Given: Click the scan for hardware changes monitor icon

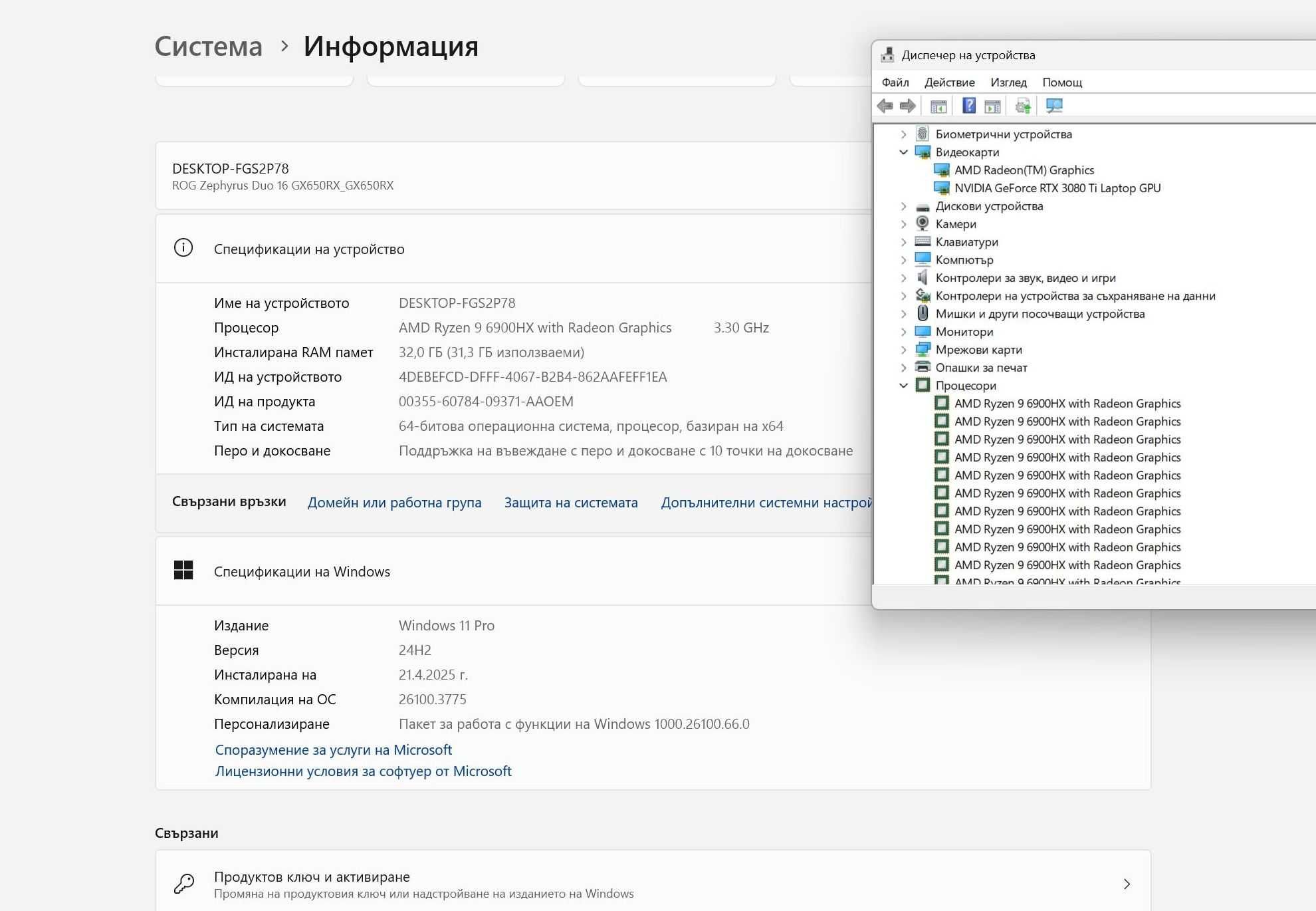Looking at the screenshot, I should point(1054,106).
